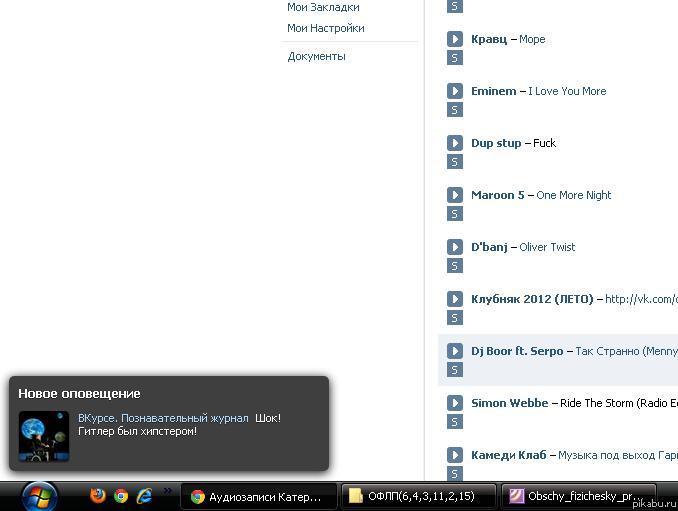Open the Мои Закладки menu item
The width and height of the screenshot is (678, 511).
323,7
